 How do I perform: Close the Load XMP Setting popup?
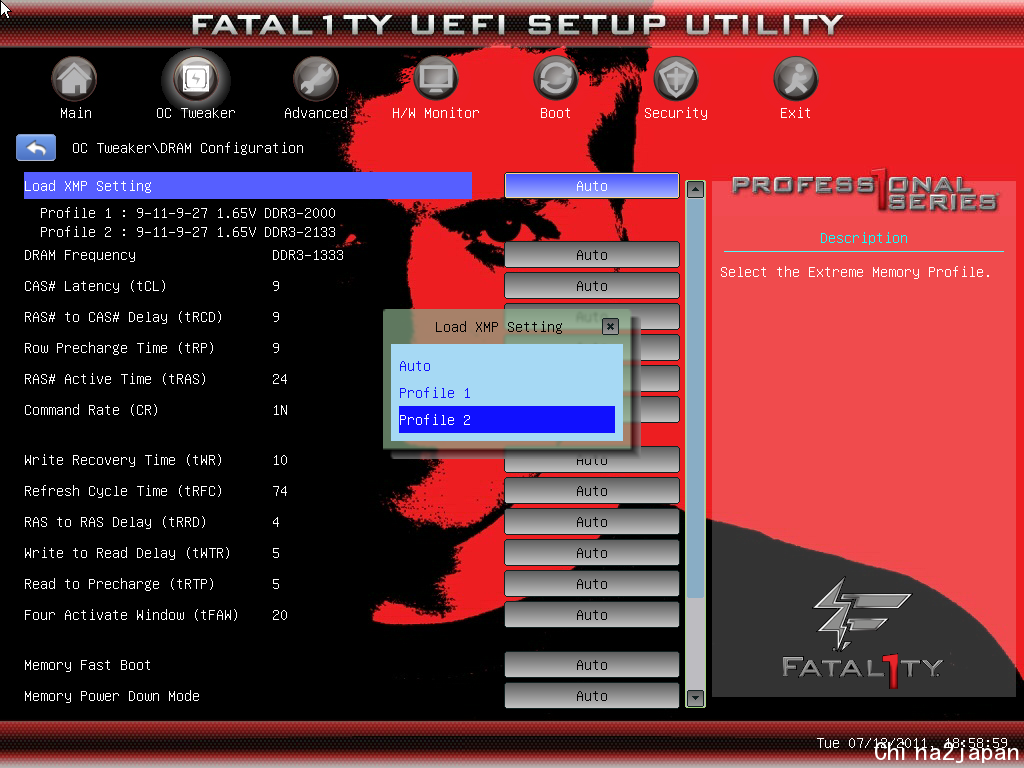610,326
